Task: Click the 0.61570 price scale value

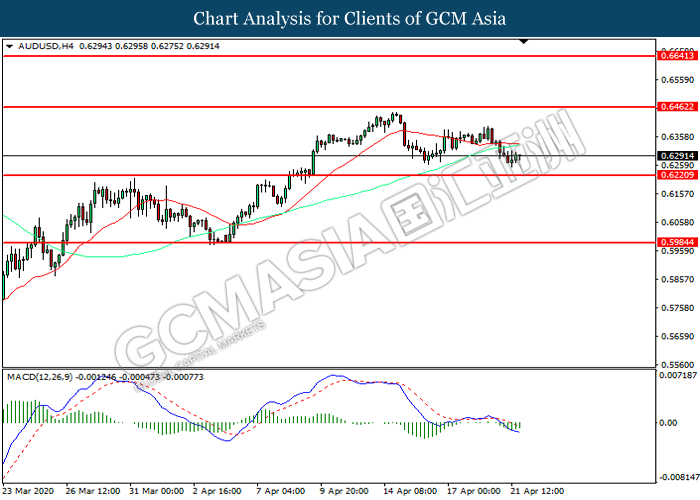Action: [x=678, y=194]
